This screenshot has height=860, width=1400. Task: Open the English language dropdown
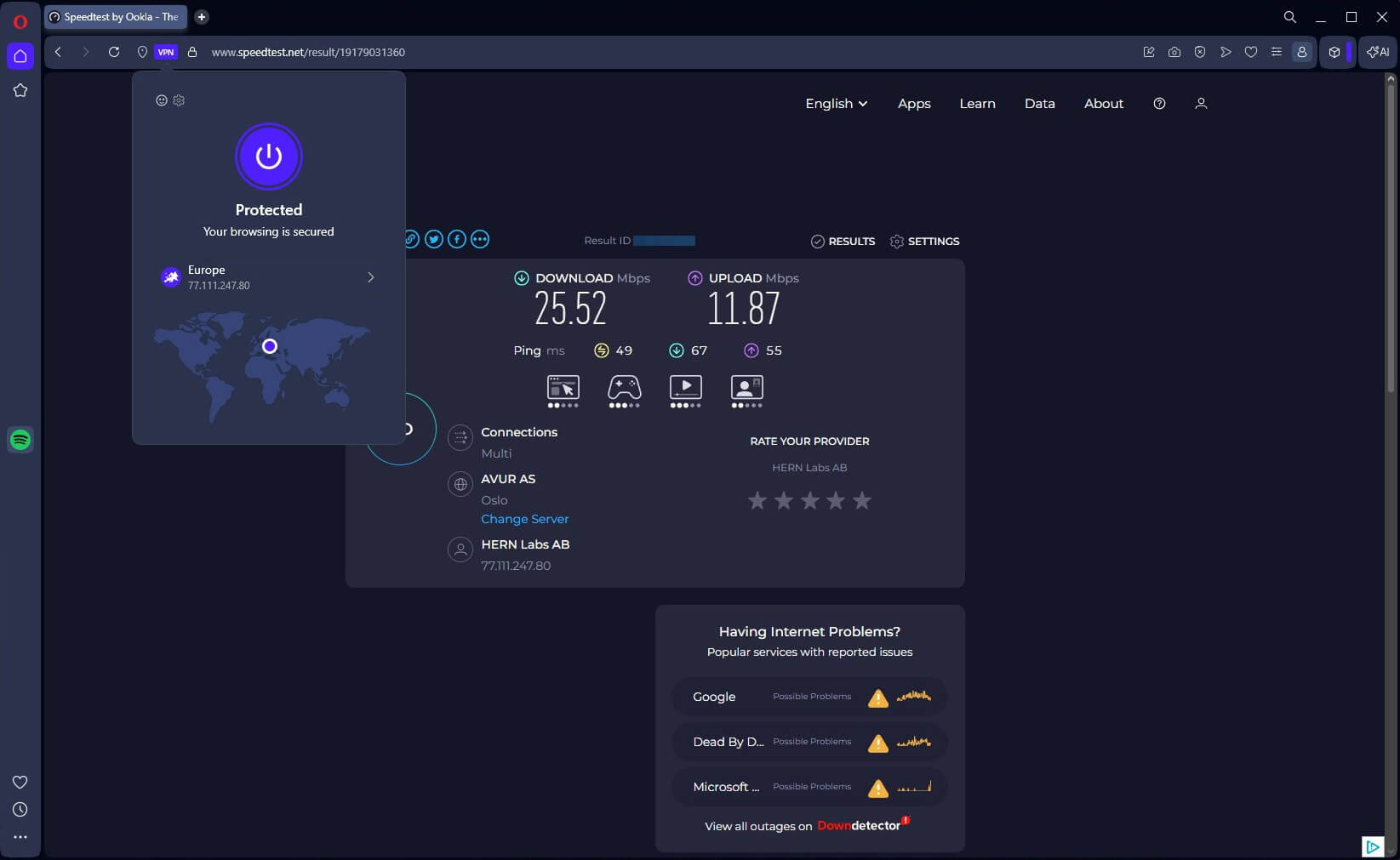tap(837, 103)
